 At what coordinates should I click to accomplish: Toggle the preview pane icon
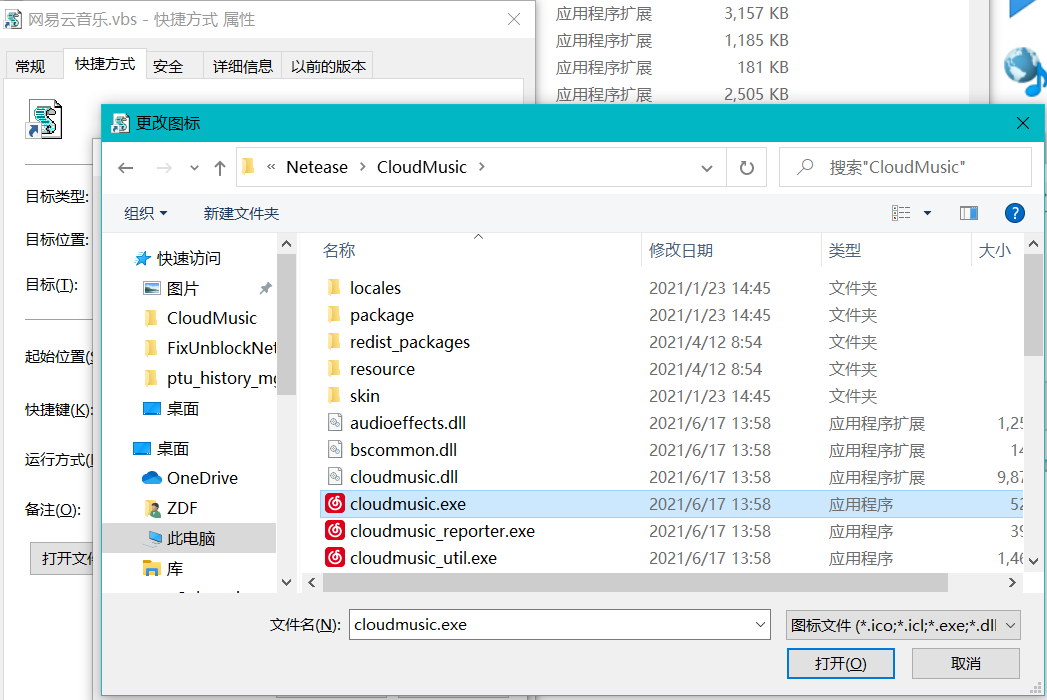pos(969,213)
